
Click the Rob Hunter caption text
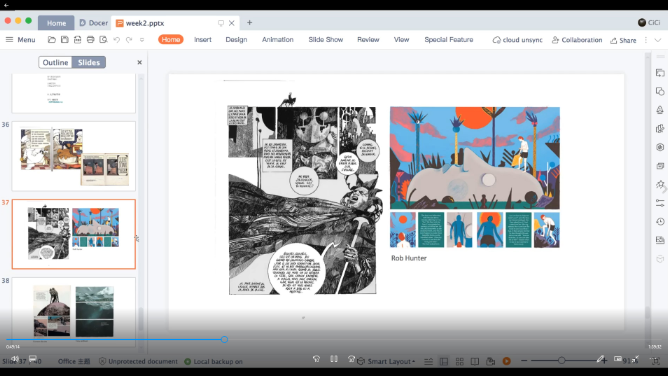coord(409,258)
